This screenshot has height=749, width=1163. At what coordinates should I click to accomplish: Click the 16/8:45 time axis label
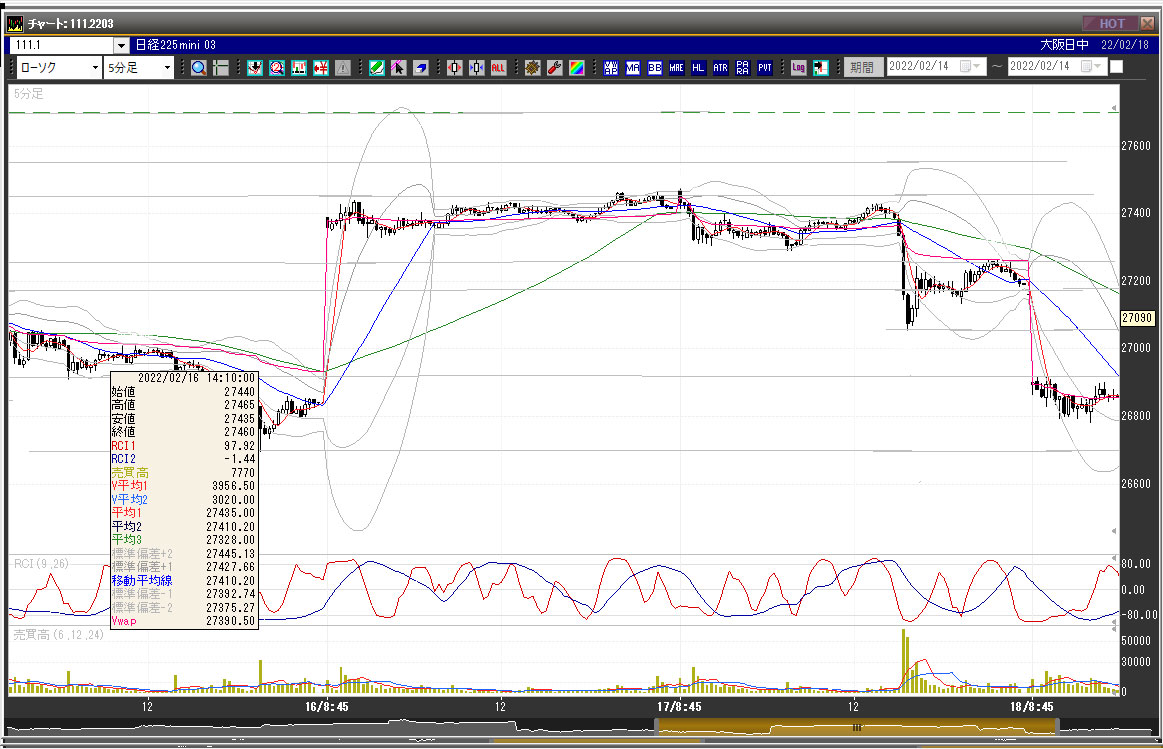(326, 707)
